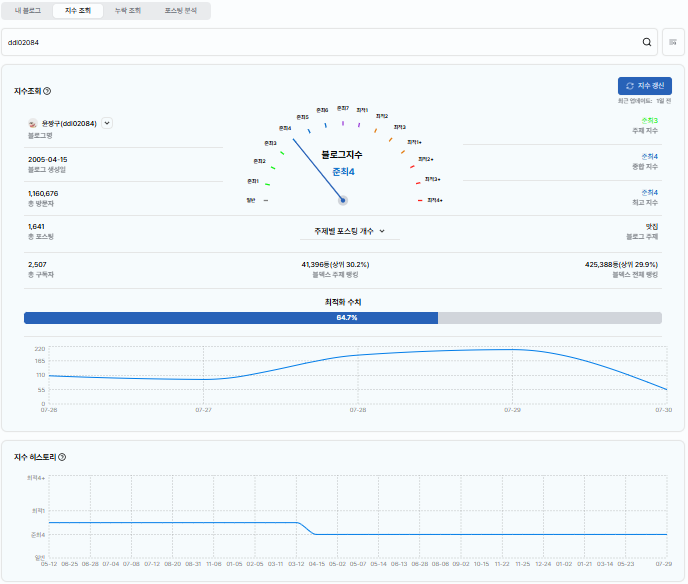688x584 pixels.
Task: Click the 425,388등 overall ranking text
Action: [621, 264]
